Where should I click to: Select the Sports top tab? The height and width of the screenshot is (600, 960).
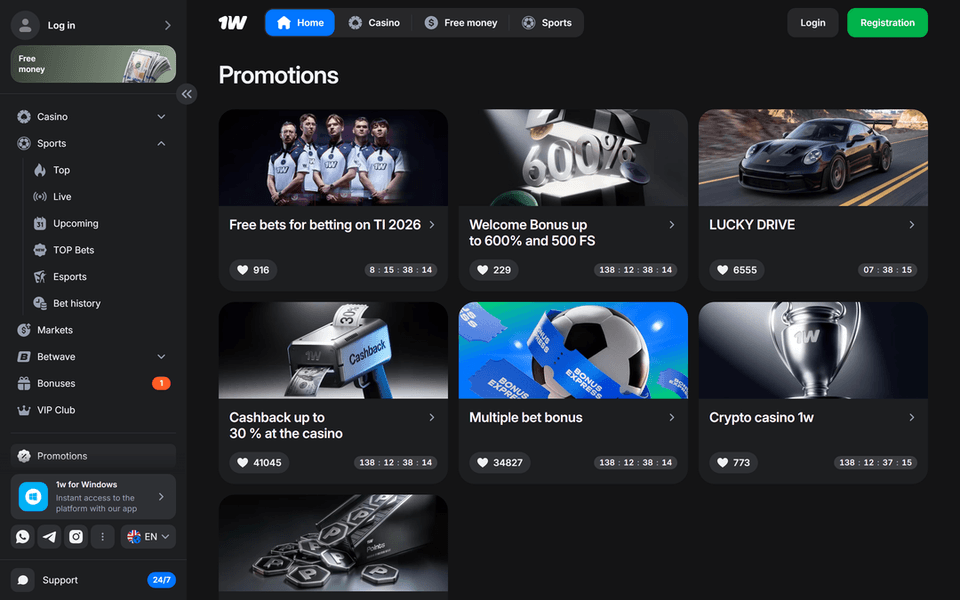(x=547, y=23)
